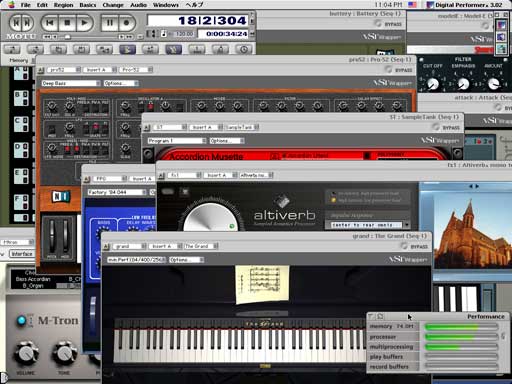Open the impulse response dropdown in Altiverb
This screenshot has width=512, height=384.
pos(368,225)
